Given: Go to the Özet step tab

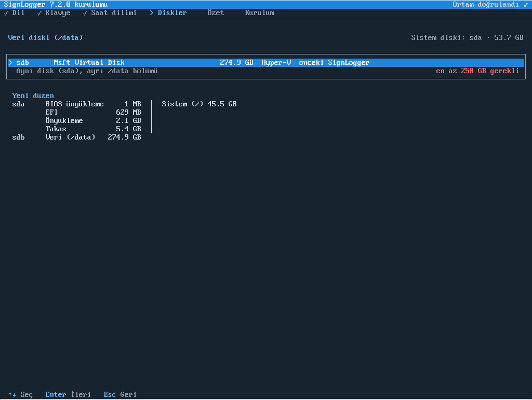Looking at the screenshot, I should pyautogui.click(x=215, y=13).
